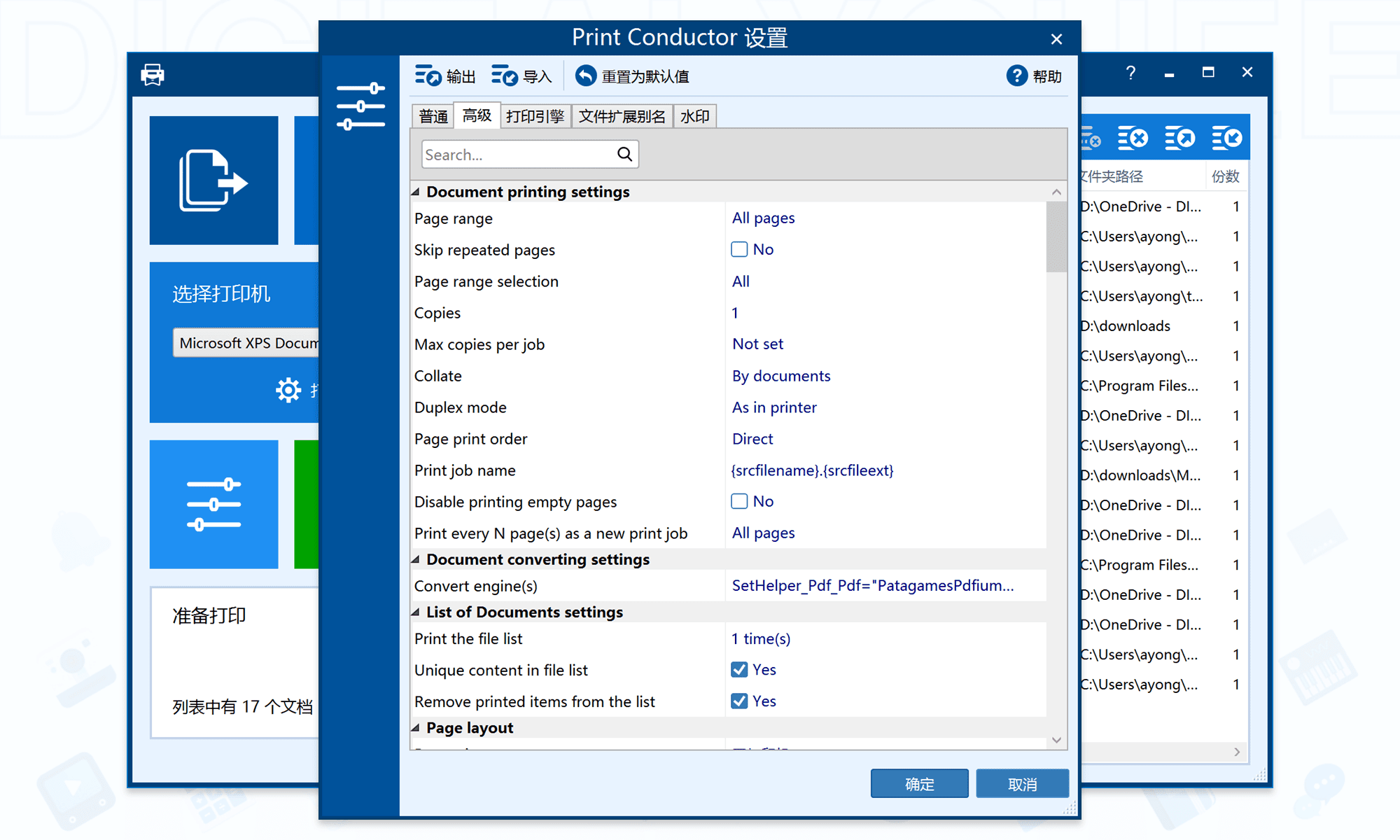The height and width of the screenshot is (840, 1400).
Task: Click the 导入 import settings icon
Action: 505,76
